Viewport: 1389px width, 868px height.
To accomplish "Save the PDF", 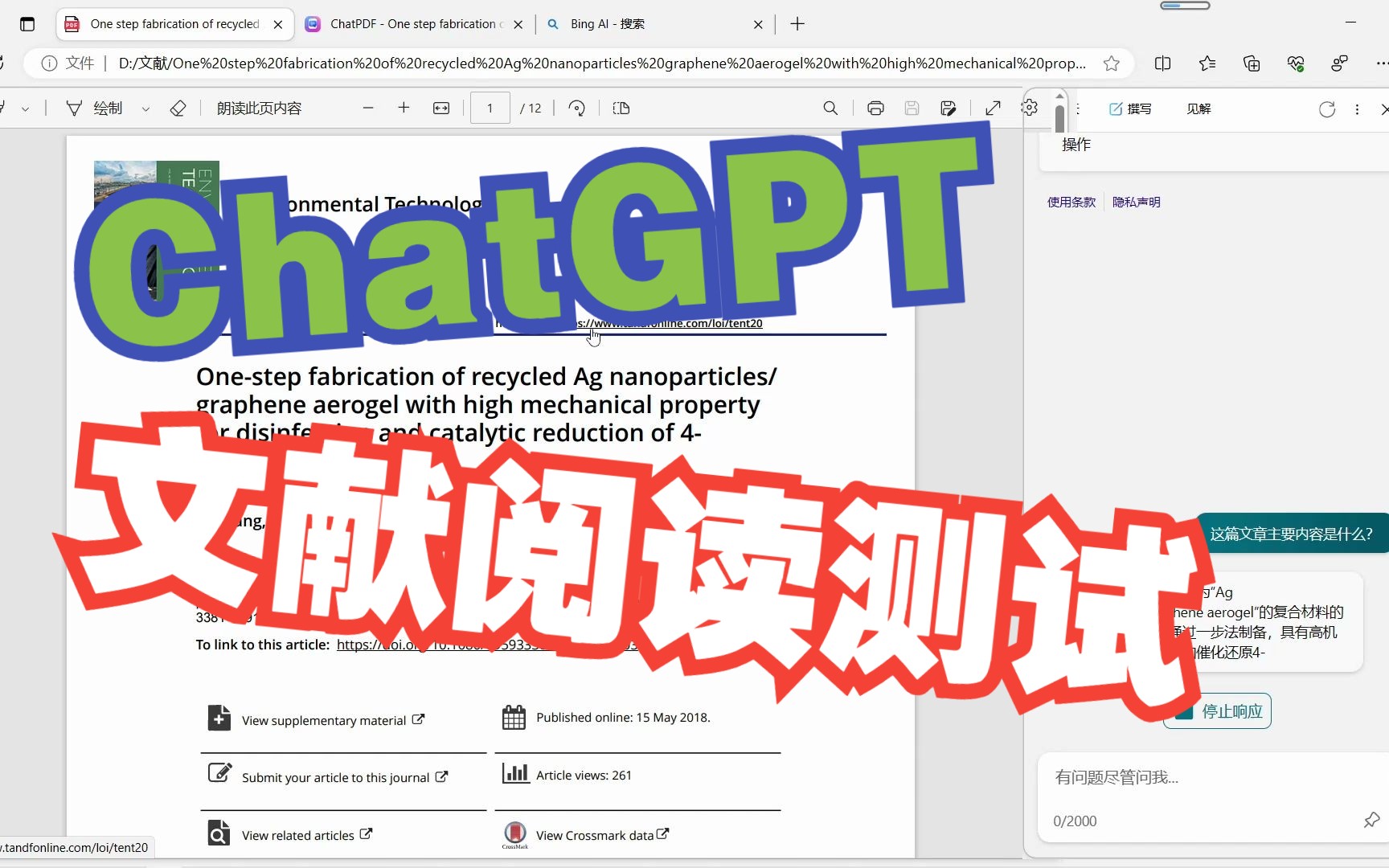I will coord(912,108).
